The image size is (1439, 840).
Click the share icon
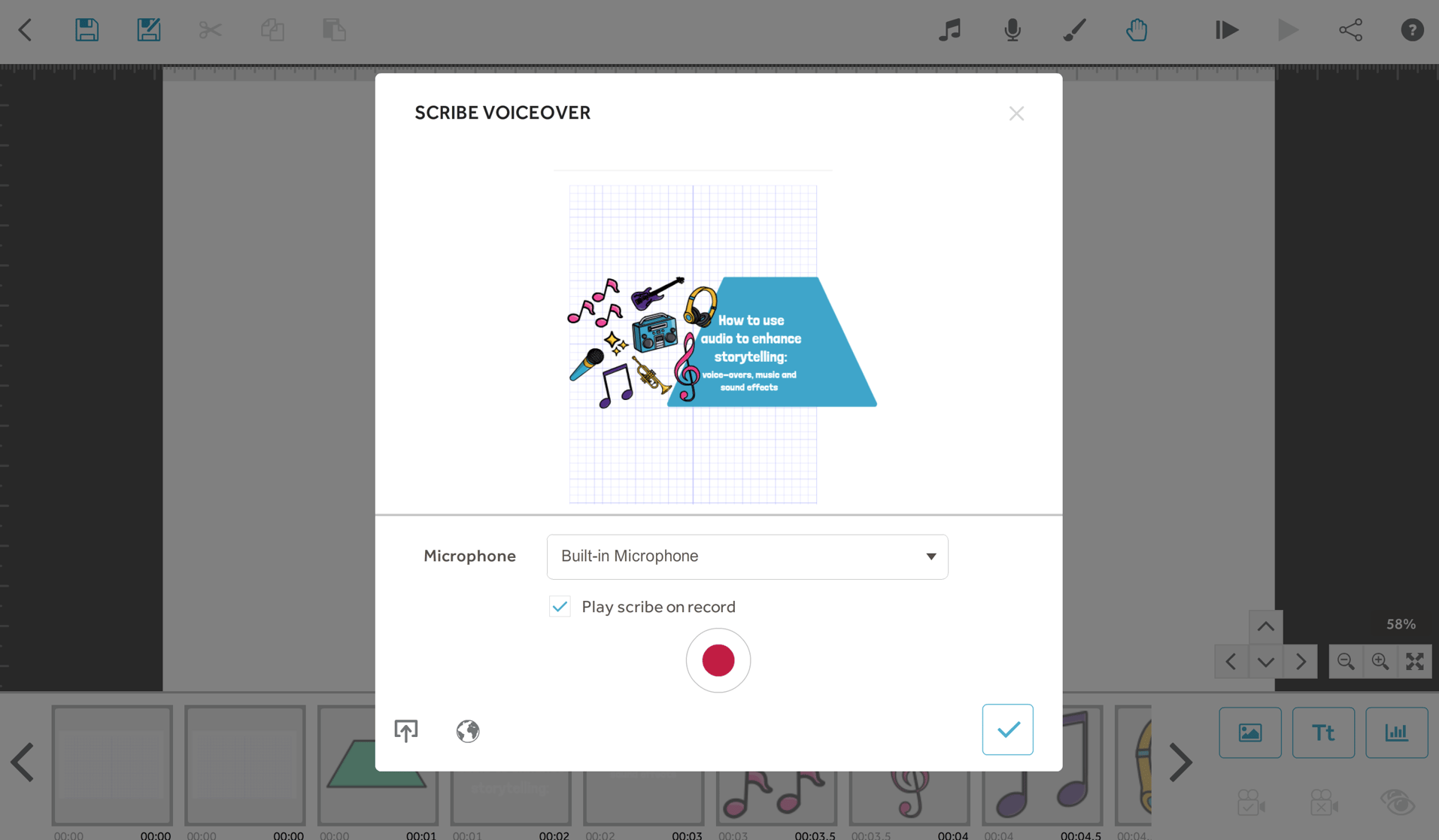tap(1350, 30)
